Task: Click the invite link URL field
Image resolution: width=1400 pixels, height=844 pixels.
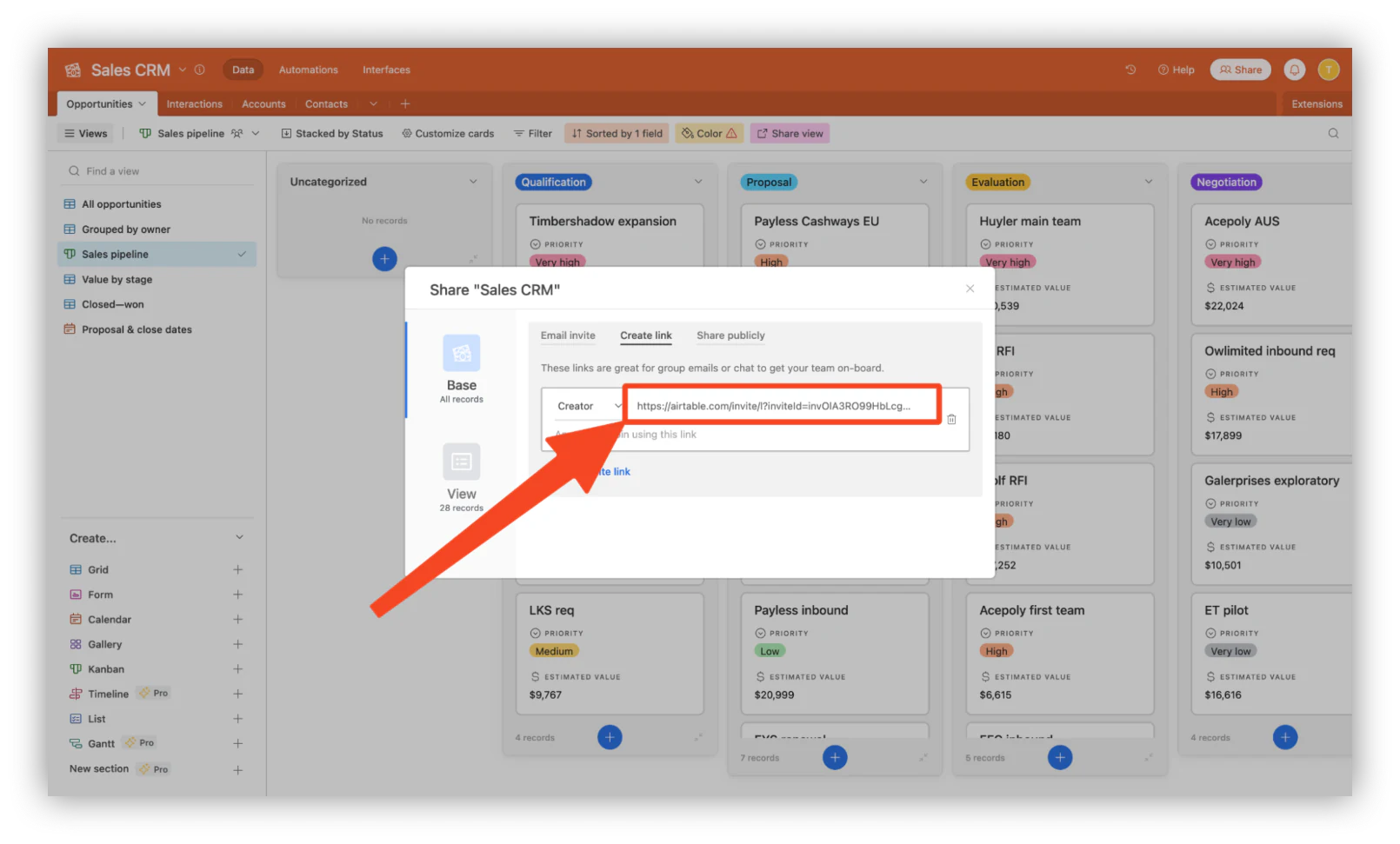Action: [783, 406]
